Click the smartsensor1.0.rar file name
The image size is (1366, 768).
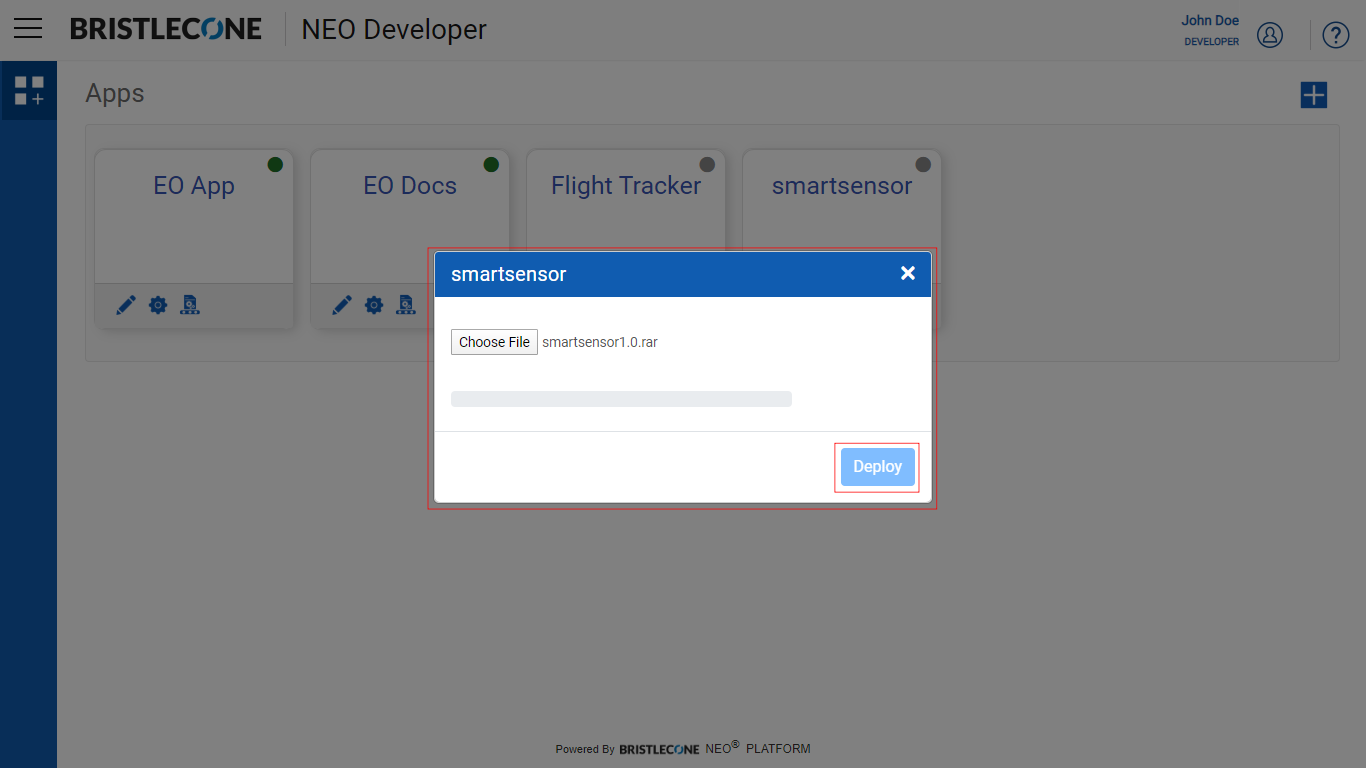(x=600, y=342)
